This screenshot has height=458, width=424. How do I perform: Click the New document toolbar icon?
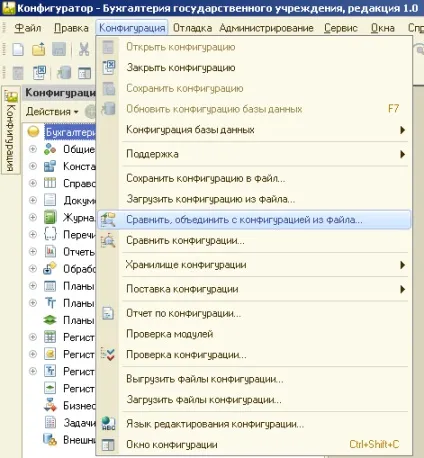(18, 50)
